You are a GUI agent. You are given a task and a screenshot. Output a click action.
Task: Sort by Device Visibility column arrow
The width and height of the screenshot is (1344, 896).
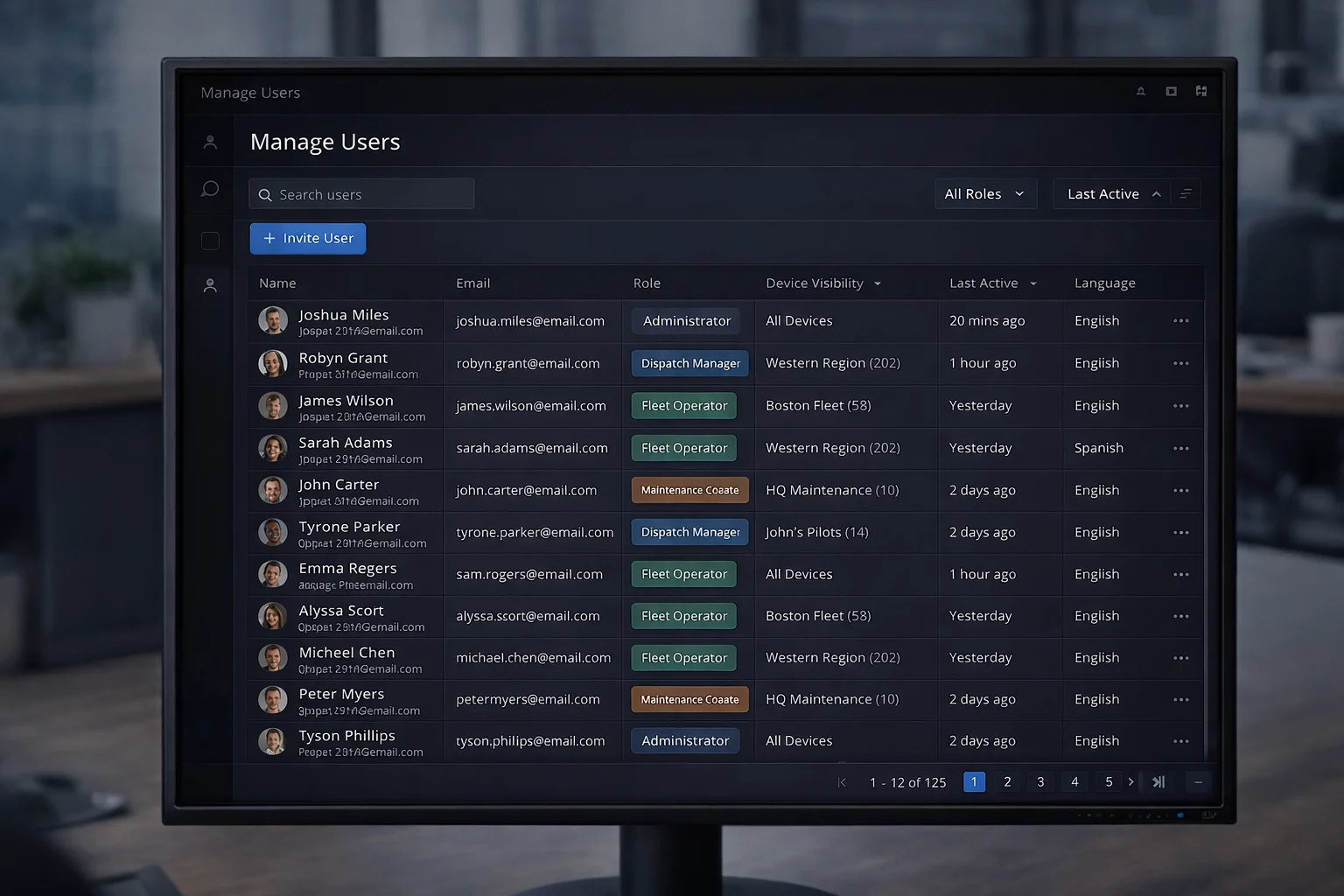click(x=878, y=283)
